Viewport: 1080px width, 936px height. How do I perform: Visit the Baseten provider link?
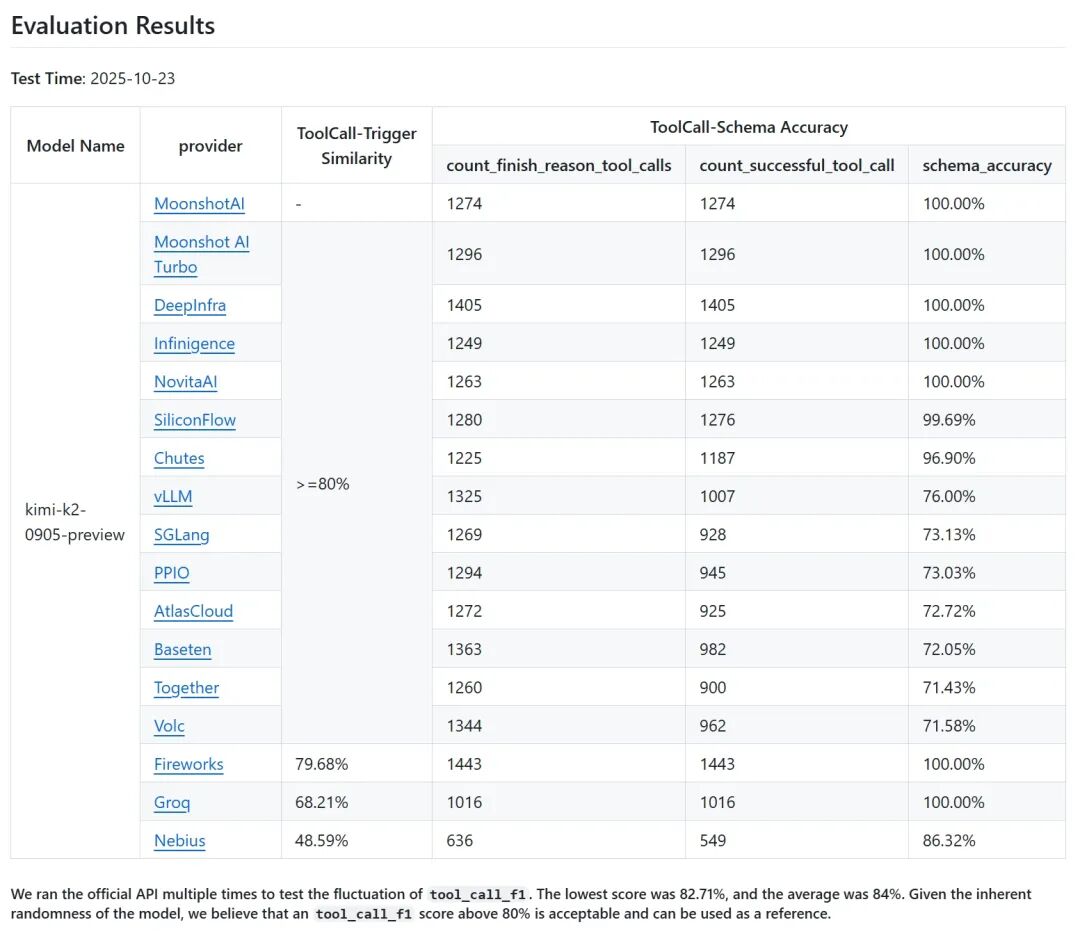click(183, 650)
